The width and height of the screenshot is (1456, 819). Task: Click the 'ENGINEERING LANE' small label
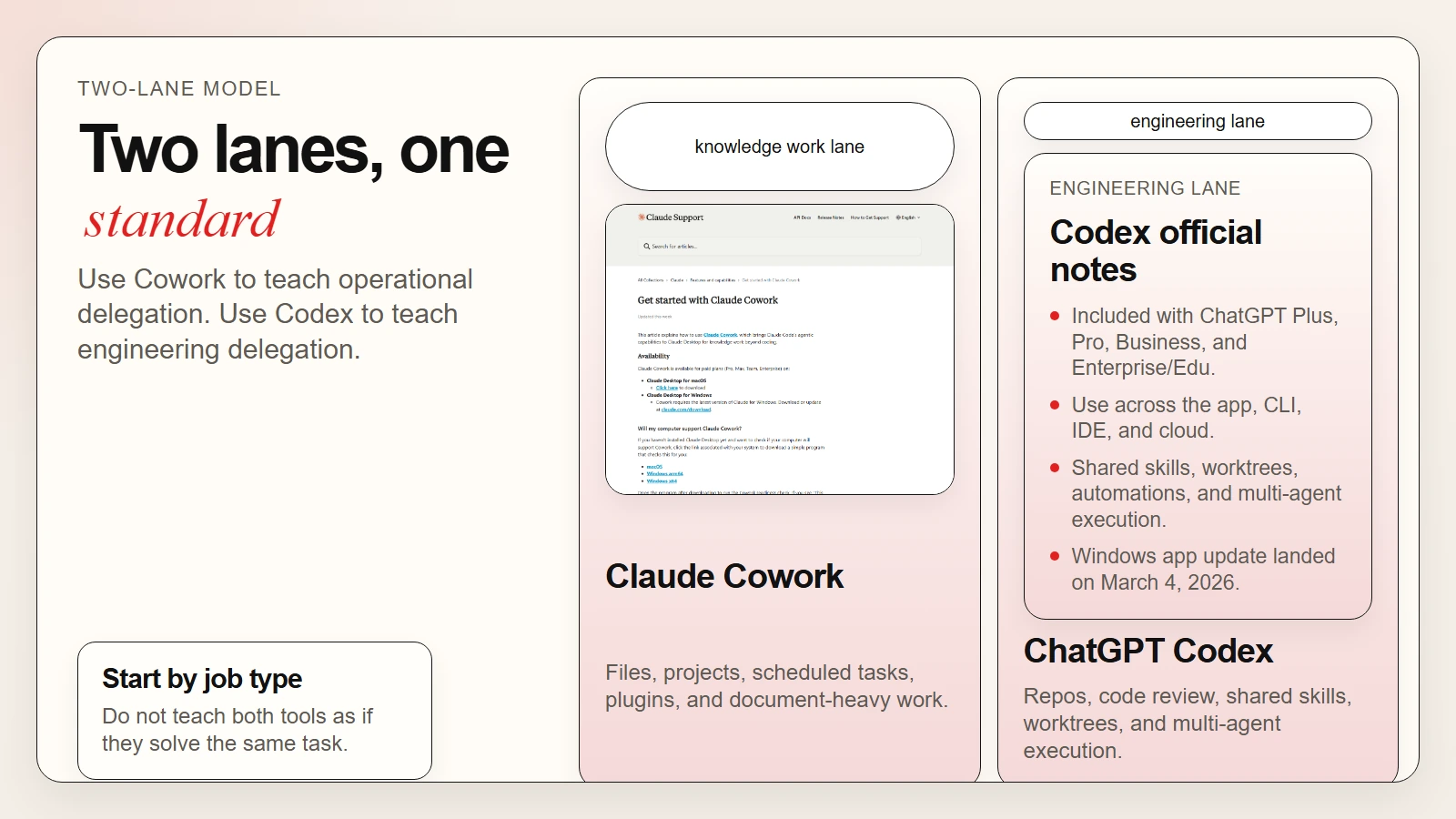pyautogui.click(x=1145, y=188)
